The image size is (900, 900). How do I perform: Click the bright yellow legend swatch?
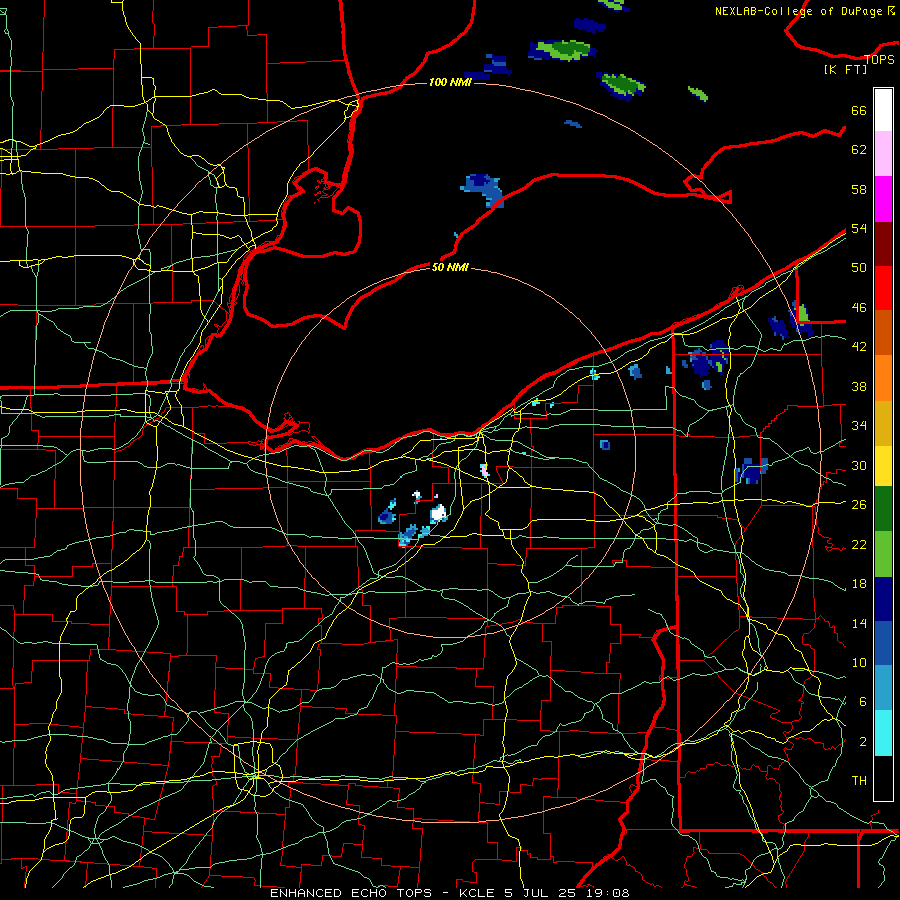(883, 465)
